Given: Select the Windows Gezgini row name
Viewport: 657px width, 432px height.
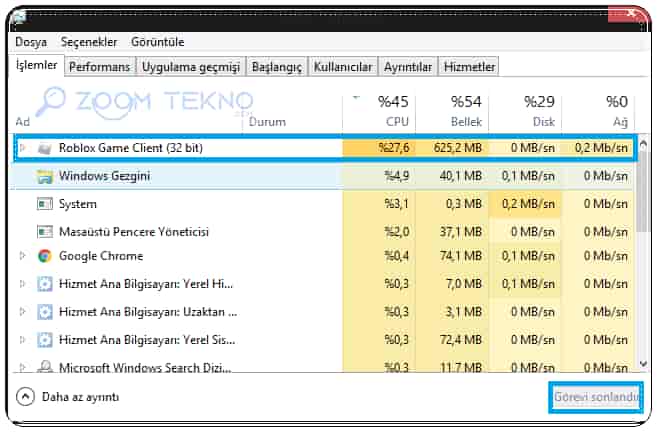Looking at the screenshot, I should click(x=104, y=176).
